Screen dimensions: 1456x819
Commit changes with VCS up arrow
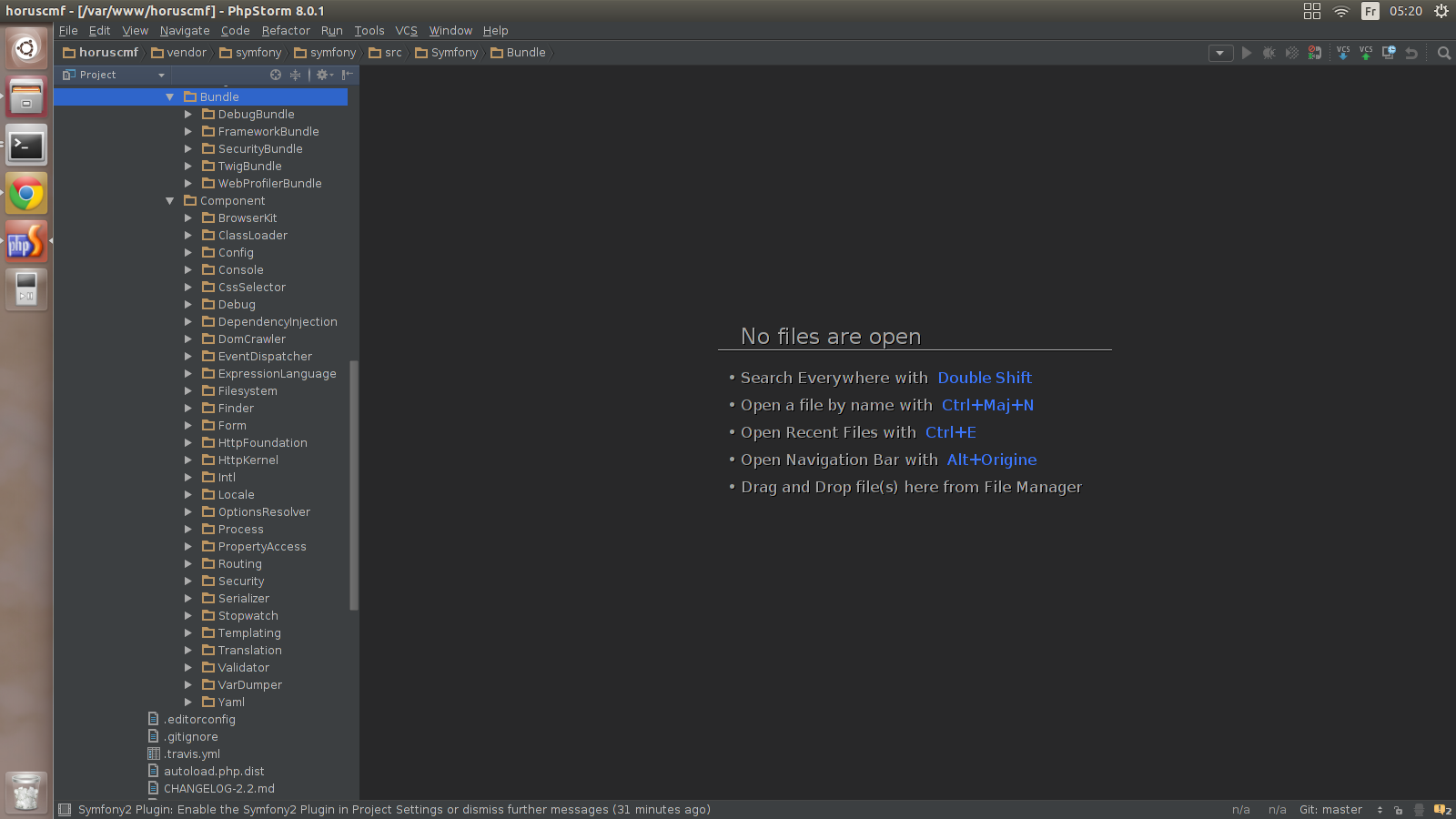pyautogui.click(x=1366, y=53)
